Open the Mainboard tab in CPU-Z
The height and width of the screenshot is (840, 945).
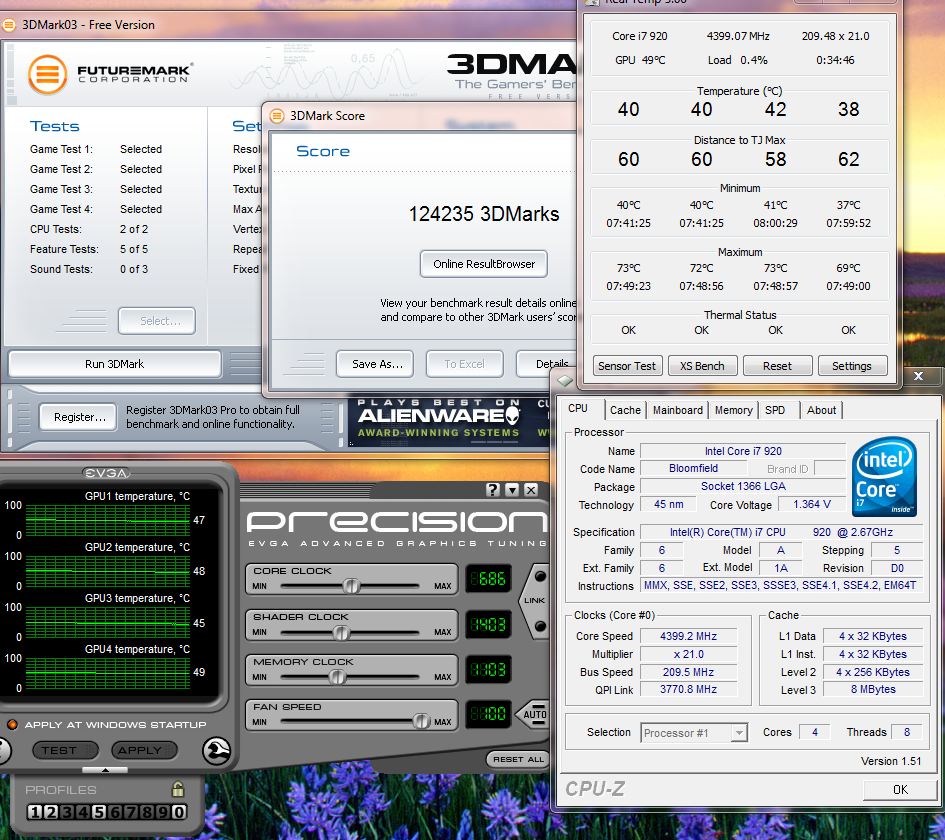677,410
